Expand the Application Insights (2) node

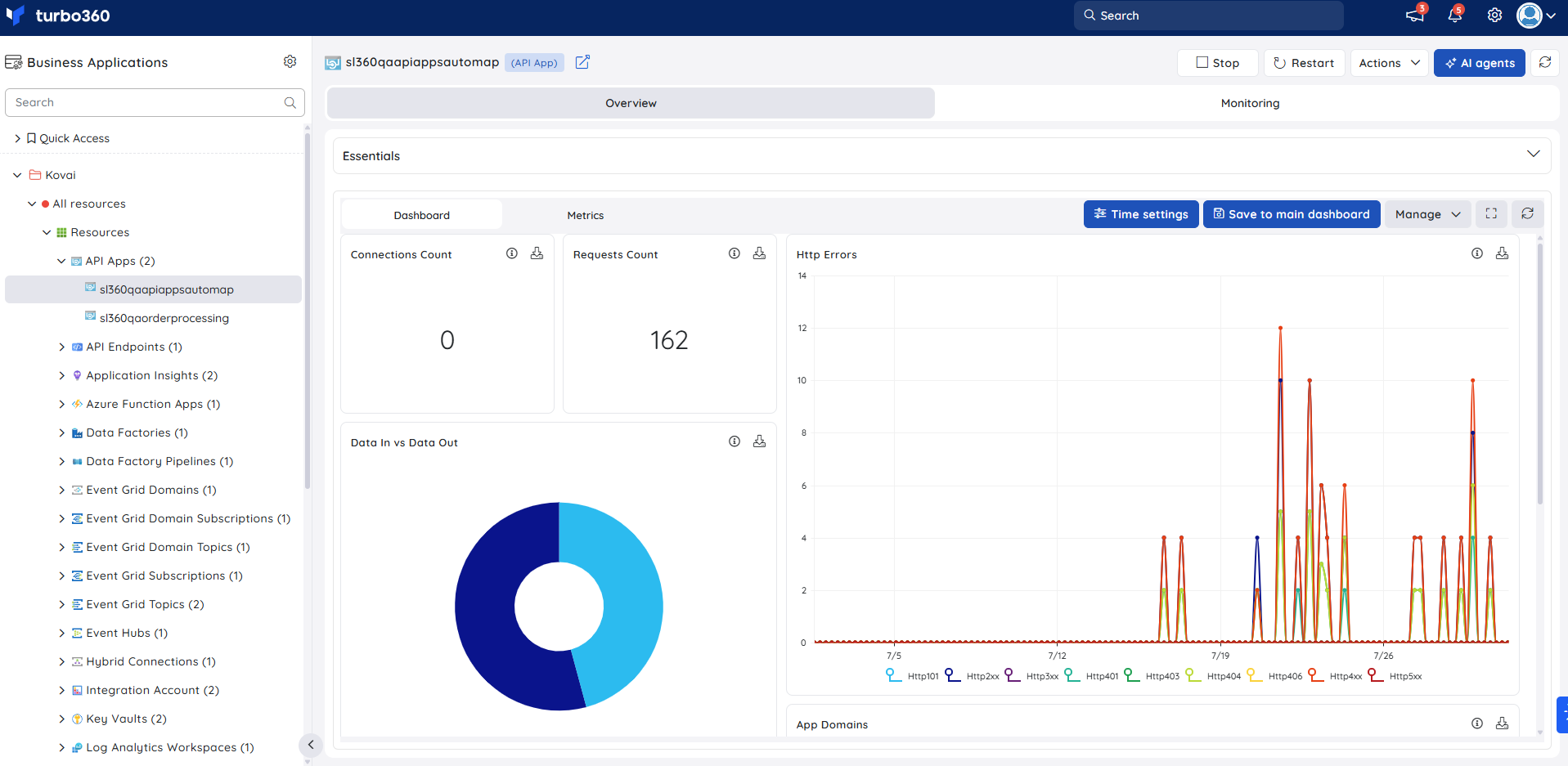pos(61,375)
